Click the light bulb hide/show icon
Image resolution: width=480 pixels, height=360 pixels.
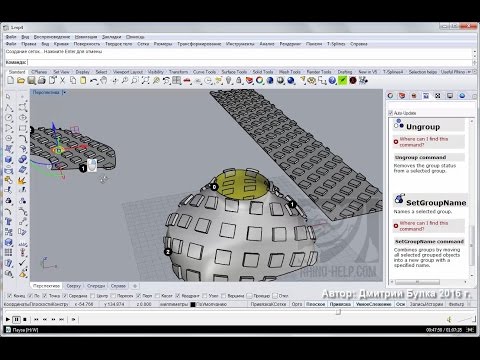(x=229, y=80)
